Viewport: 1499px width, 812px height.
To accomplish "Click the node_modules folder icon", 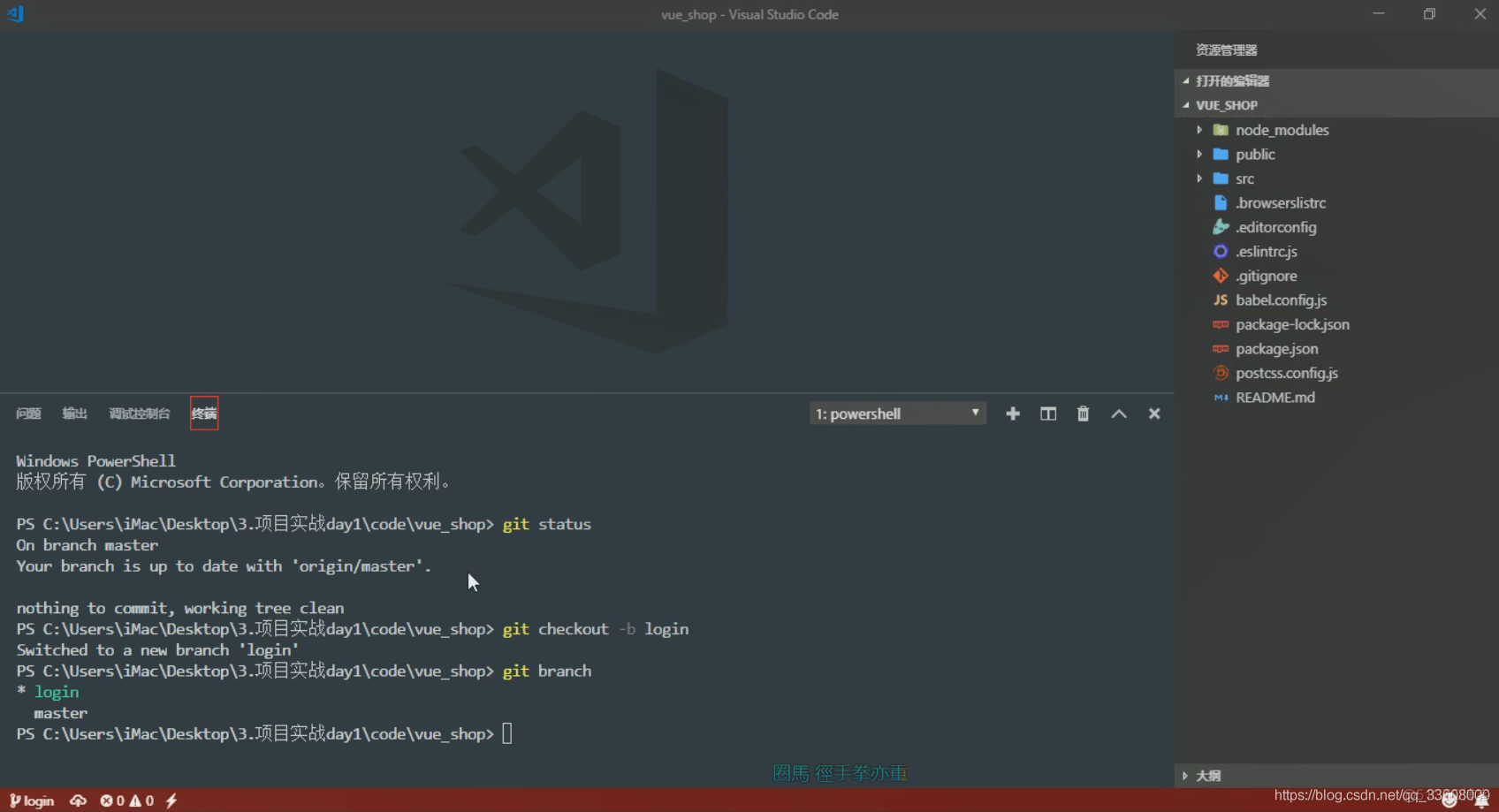I will coord(1221,130).
